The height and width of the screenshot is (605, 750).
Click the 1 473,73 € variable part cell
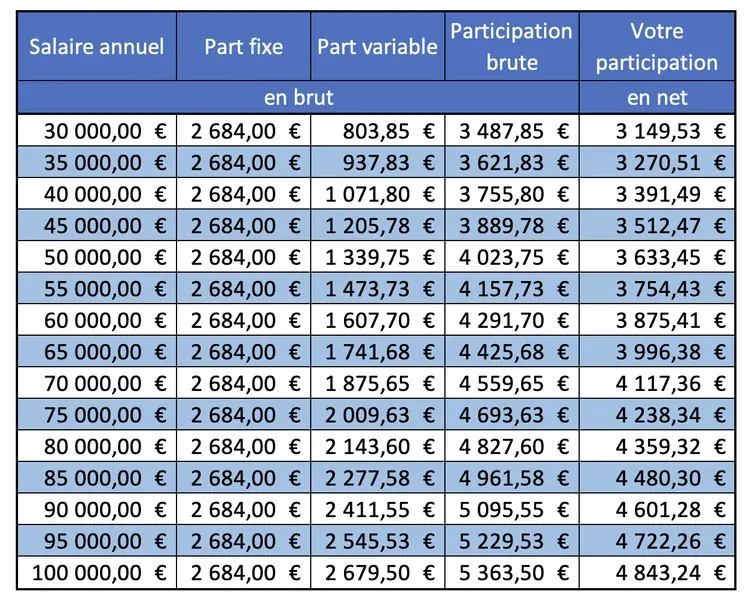tap(377, 289)
